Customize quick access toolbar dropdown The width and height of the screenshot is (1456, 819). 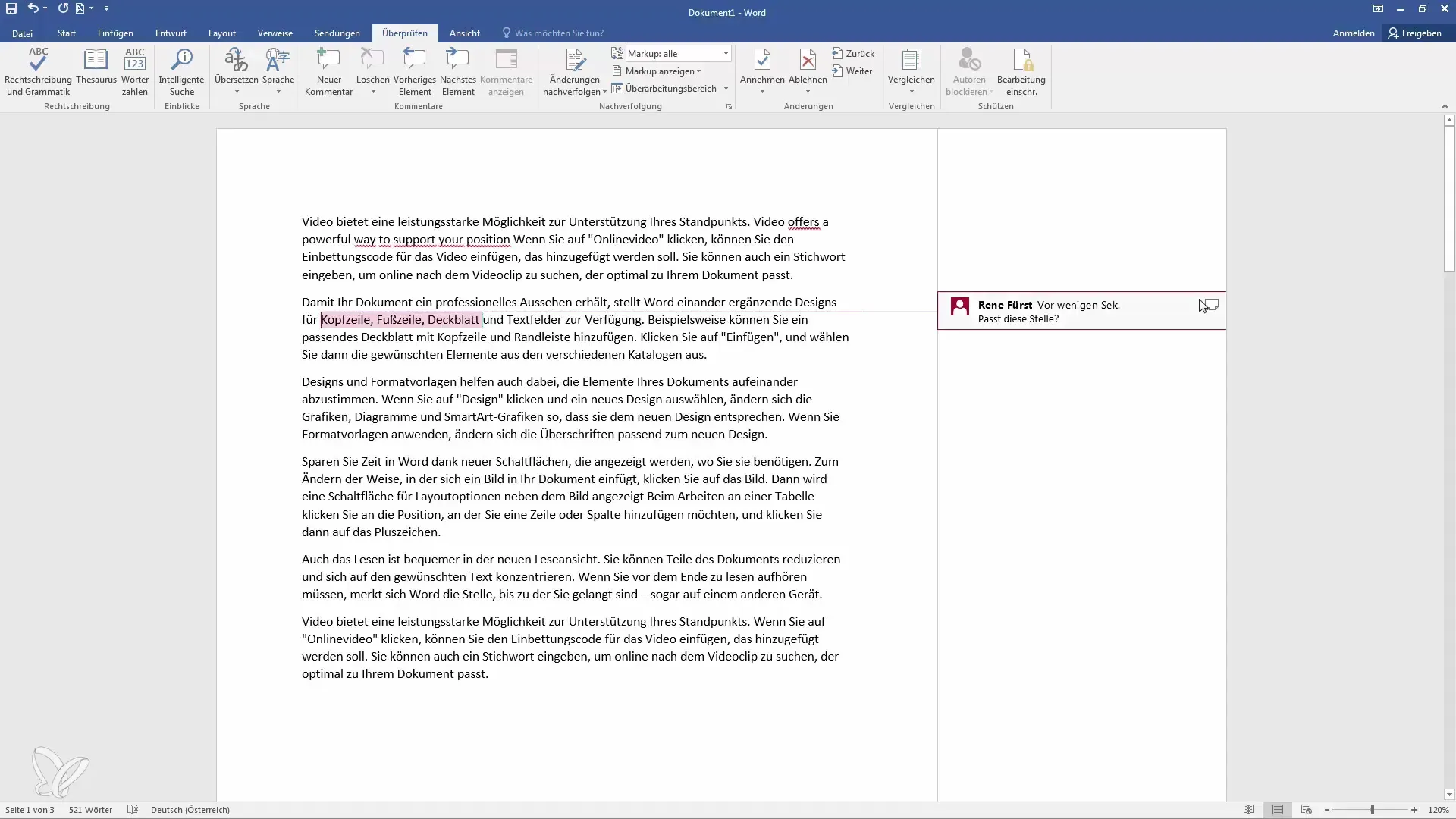coord(106,8)
